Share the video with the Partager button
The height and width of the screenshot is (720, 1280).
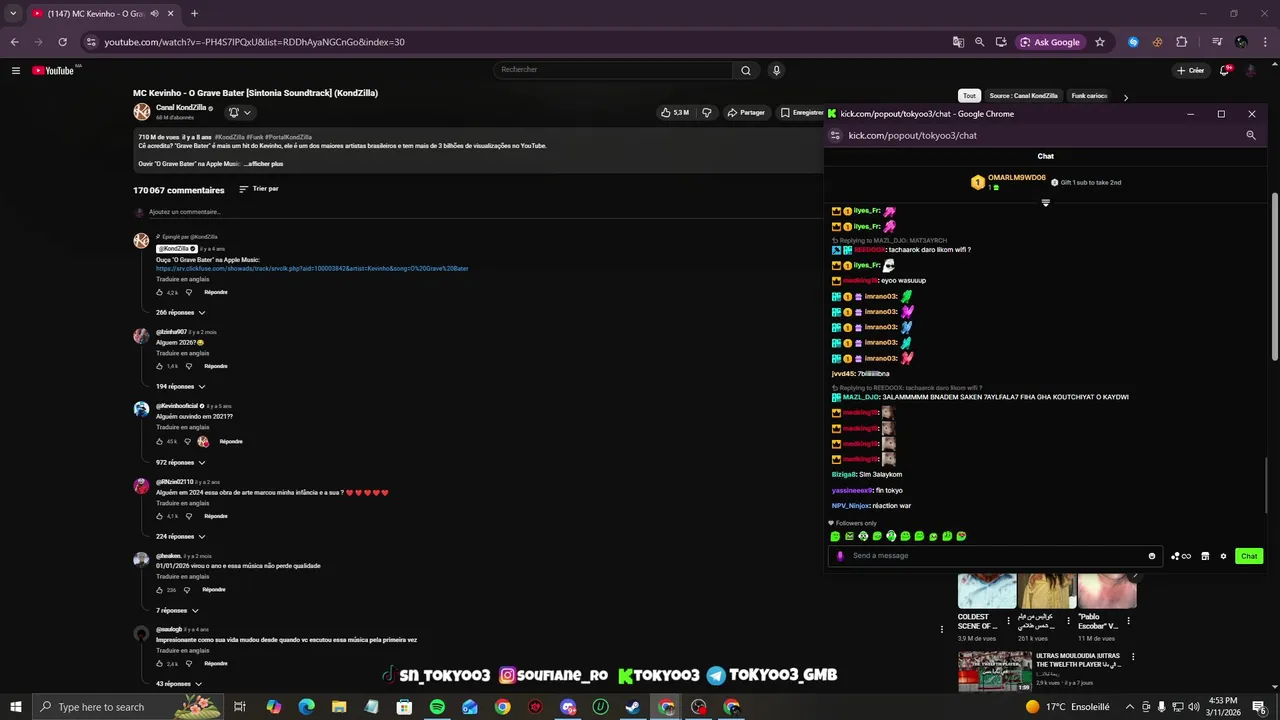pyautogui.click(x=746, y=113)
